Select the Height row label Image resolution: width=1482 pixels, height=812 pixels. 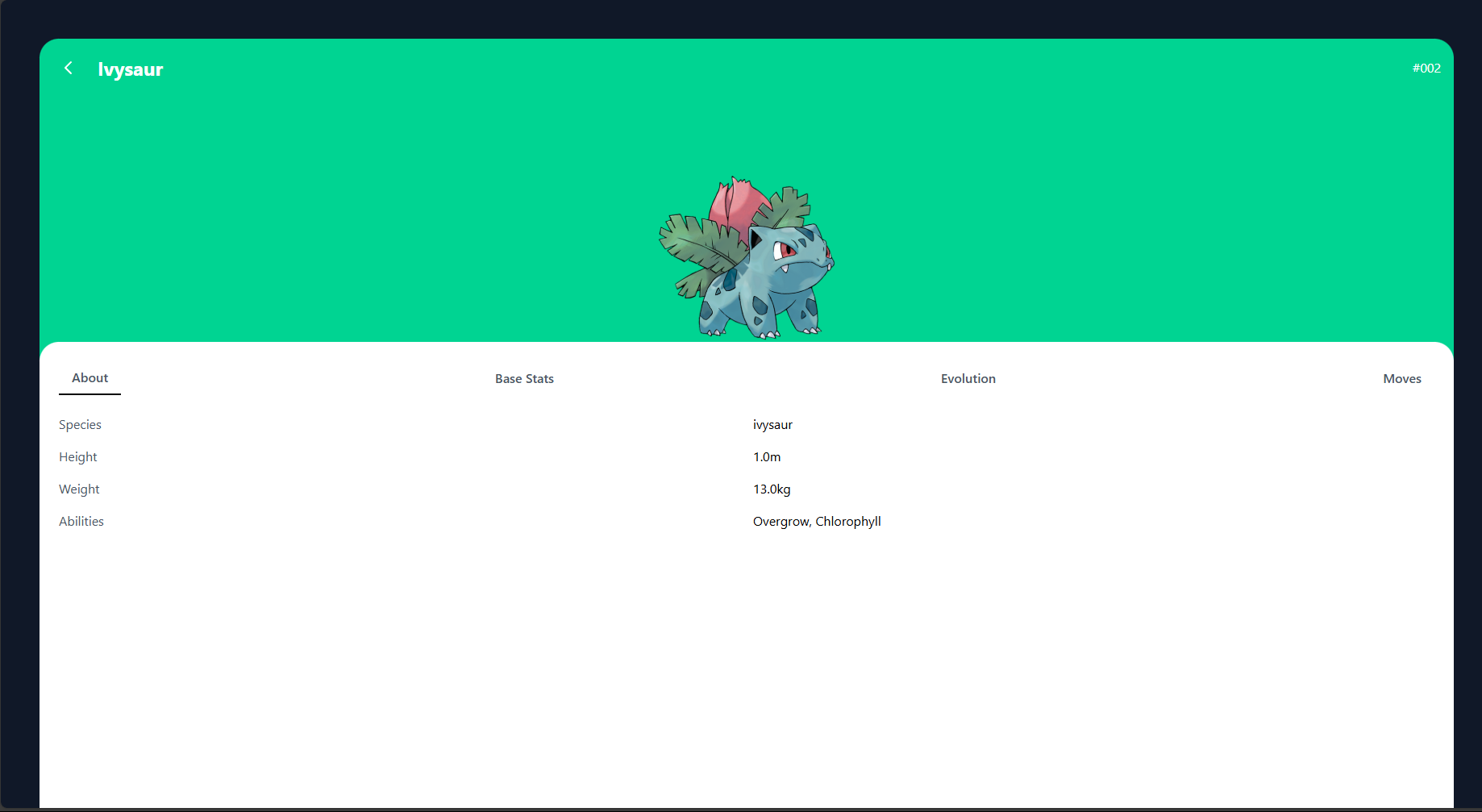click(x=77, y=456)
